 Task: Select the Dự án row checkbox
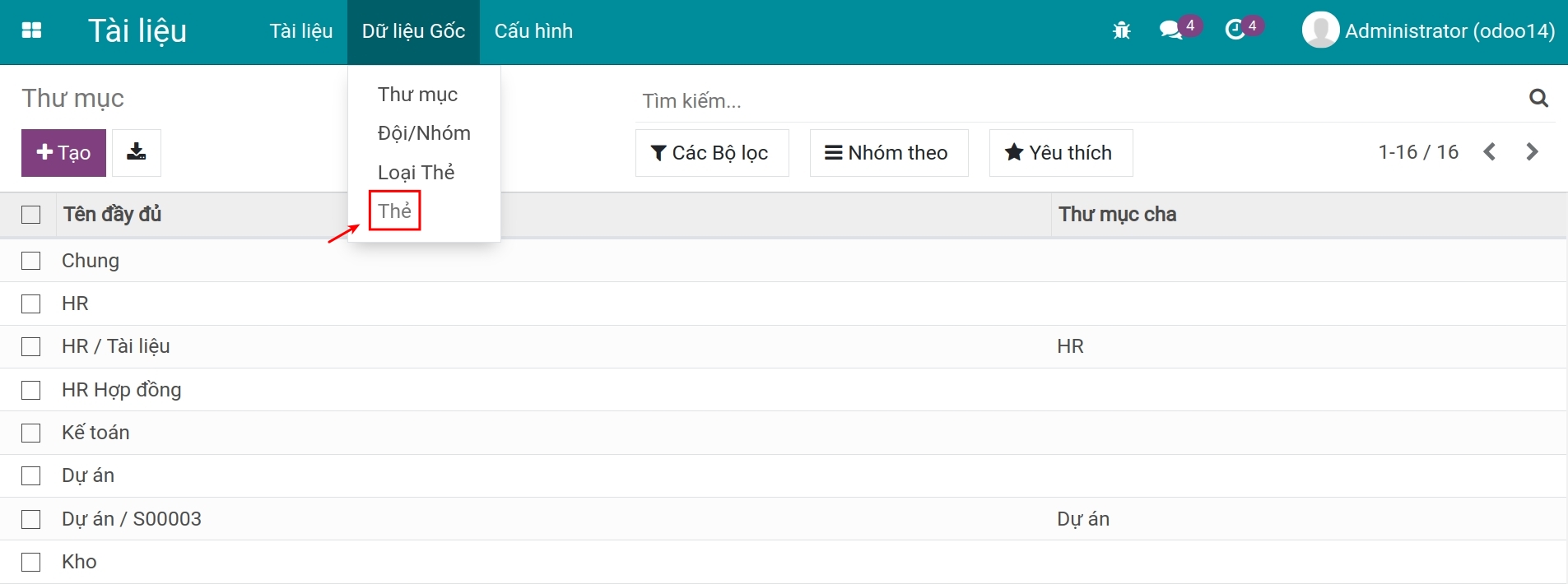pyautogui.click(x=31, y=475)
